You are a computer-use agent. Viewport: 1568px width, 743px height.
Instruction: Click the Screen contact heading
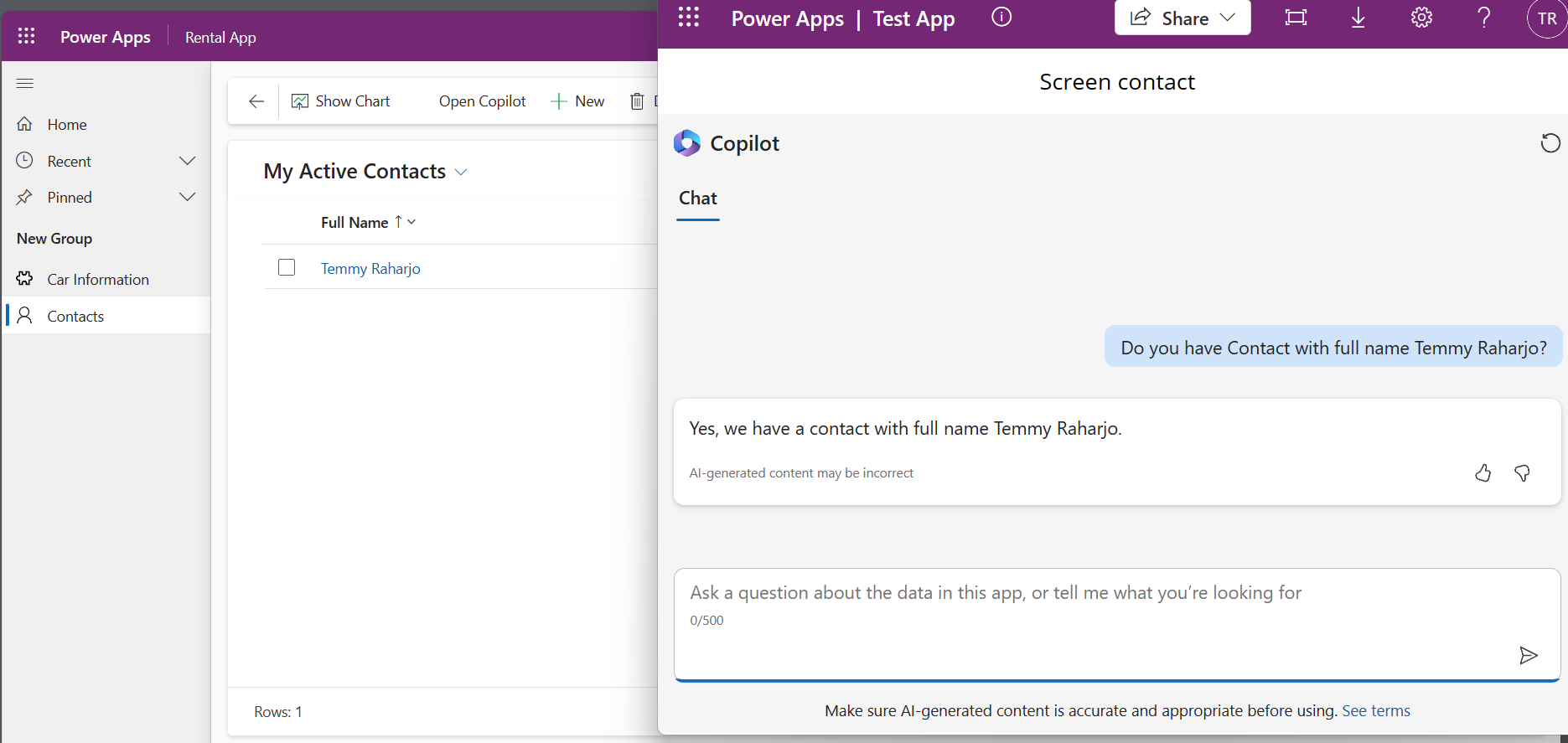pos(1117,82)
